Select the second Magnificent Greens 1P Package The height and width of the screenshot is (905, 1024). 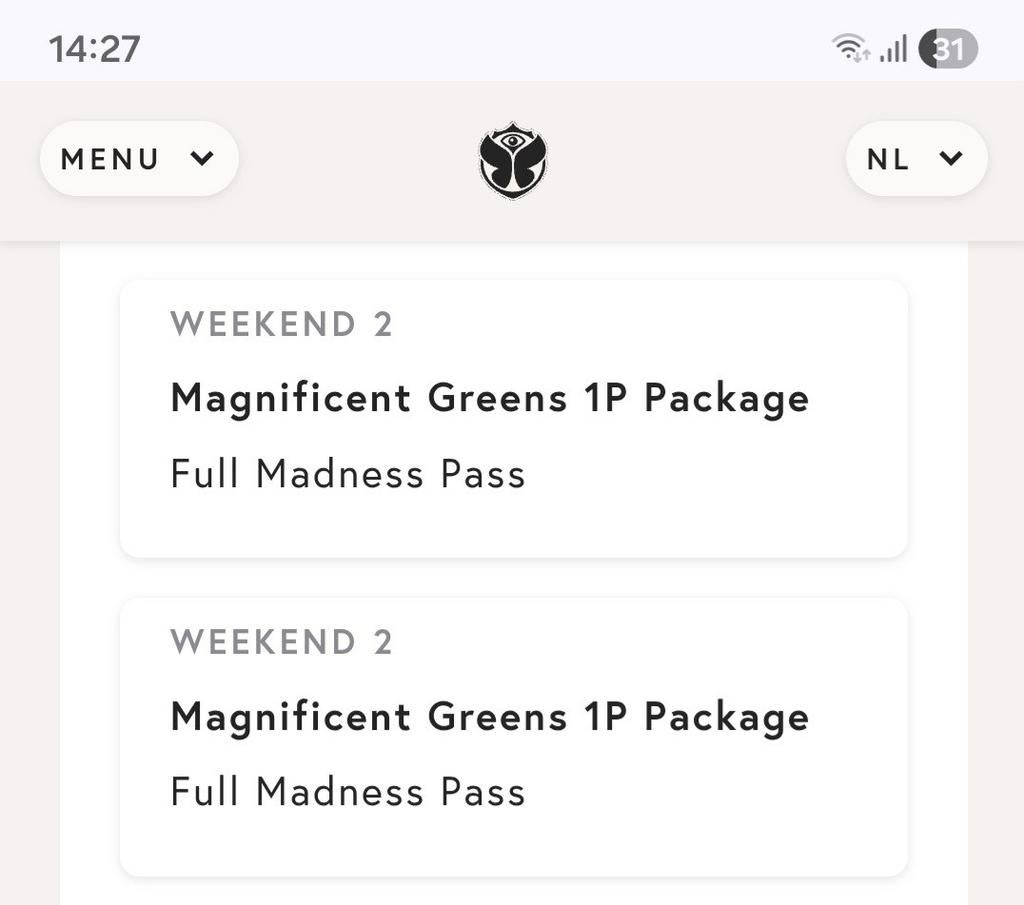[x=490, y=716]
